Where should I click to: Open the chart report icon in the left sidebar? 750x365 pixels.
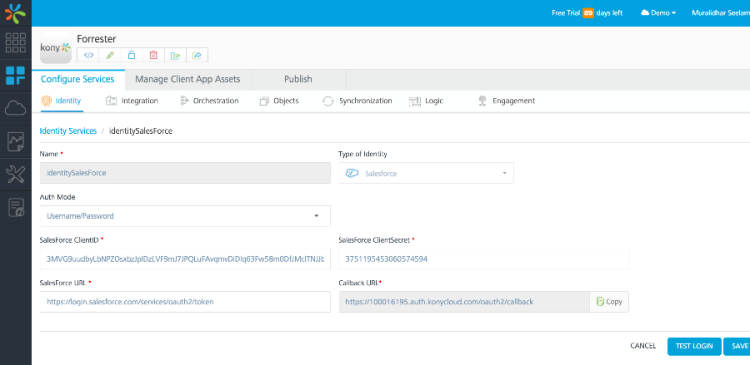(15, 142)
